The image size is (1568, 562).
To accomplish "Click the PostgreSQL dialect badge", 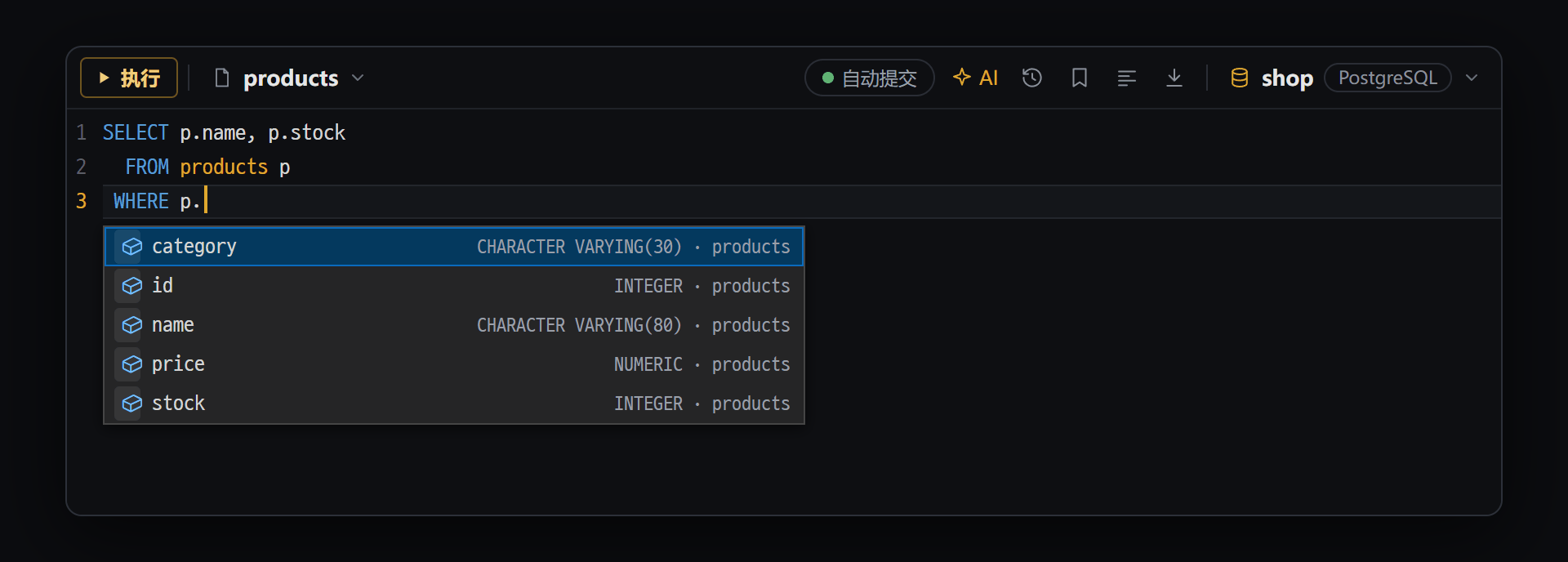I will point(1388,78).
